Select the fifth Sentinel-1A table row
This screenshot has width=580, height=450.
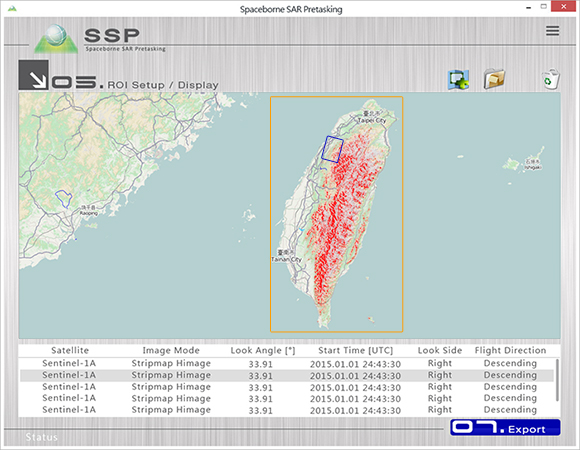(x=287, y=410)
